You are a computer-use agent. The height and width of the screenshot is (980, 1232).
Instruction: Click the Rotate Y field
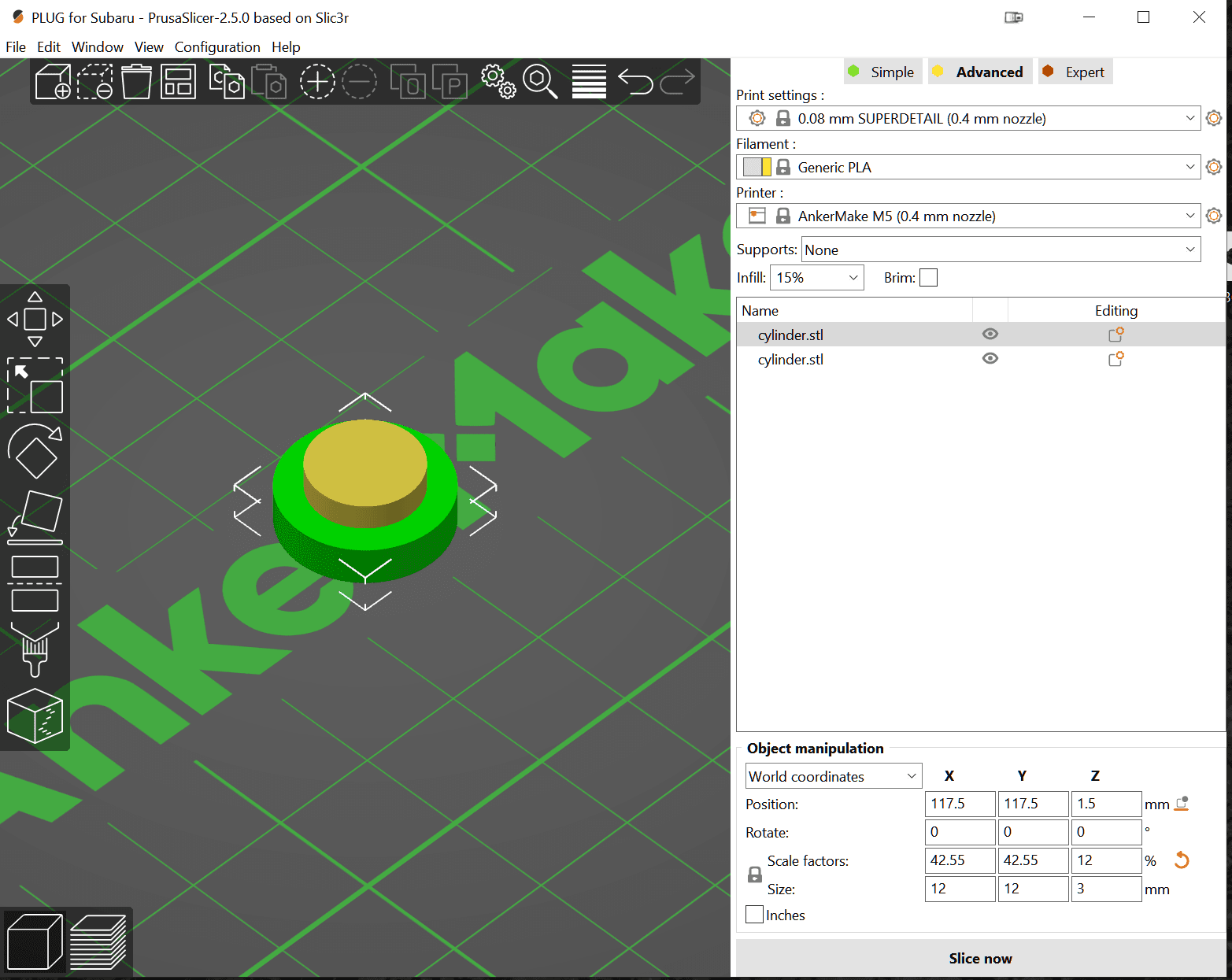1034,832
